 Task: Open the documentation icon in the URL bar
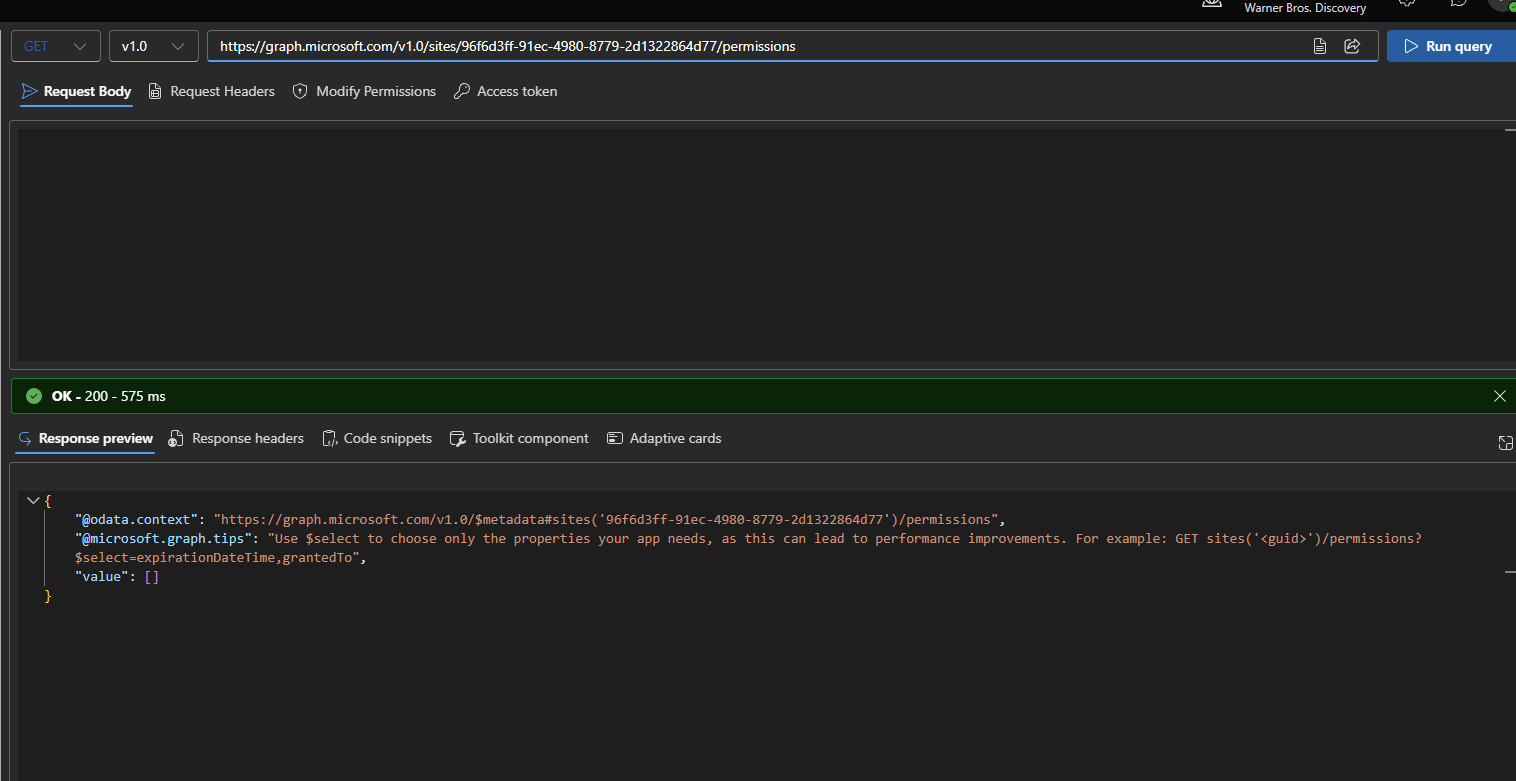click(1320, 46)
